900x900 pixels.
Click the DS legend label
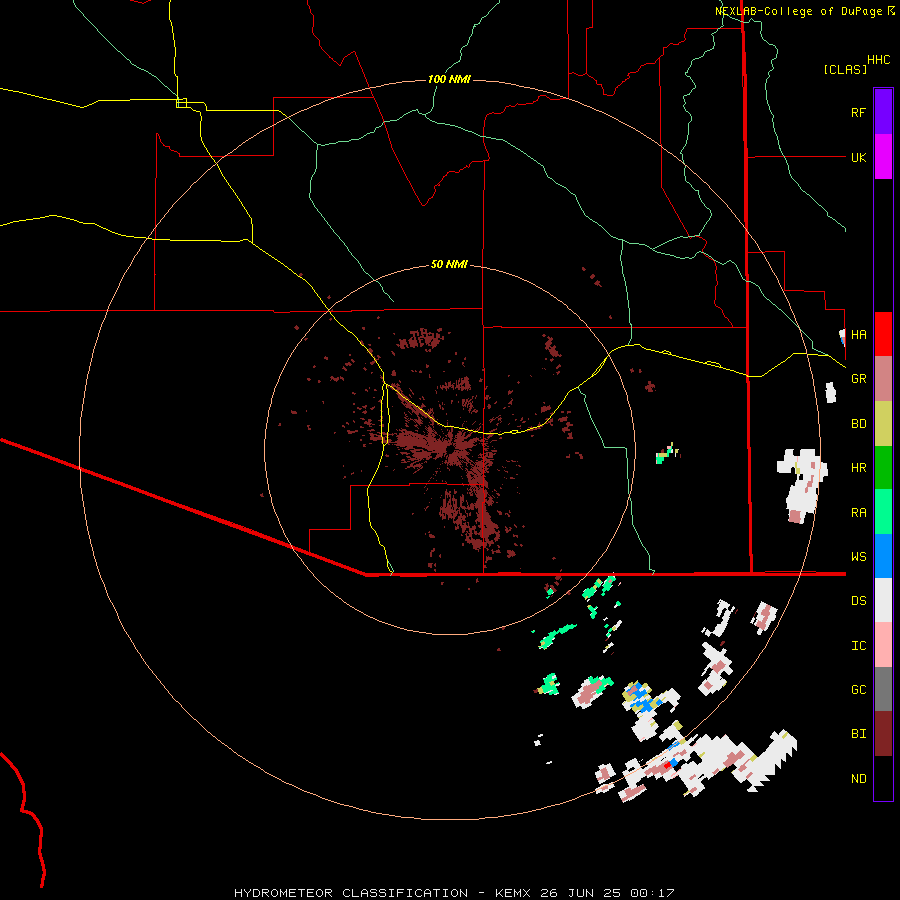[858, 601]
